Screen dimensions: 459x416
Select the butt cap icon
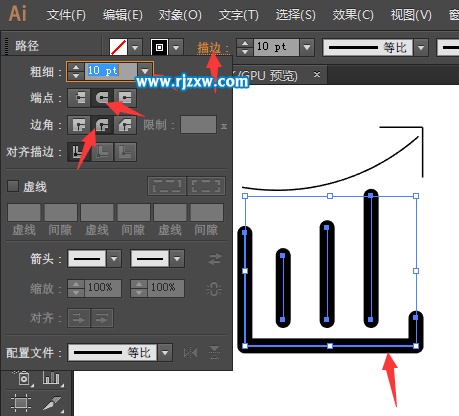79,98
